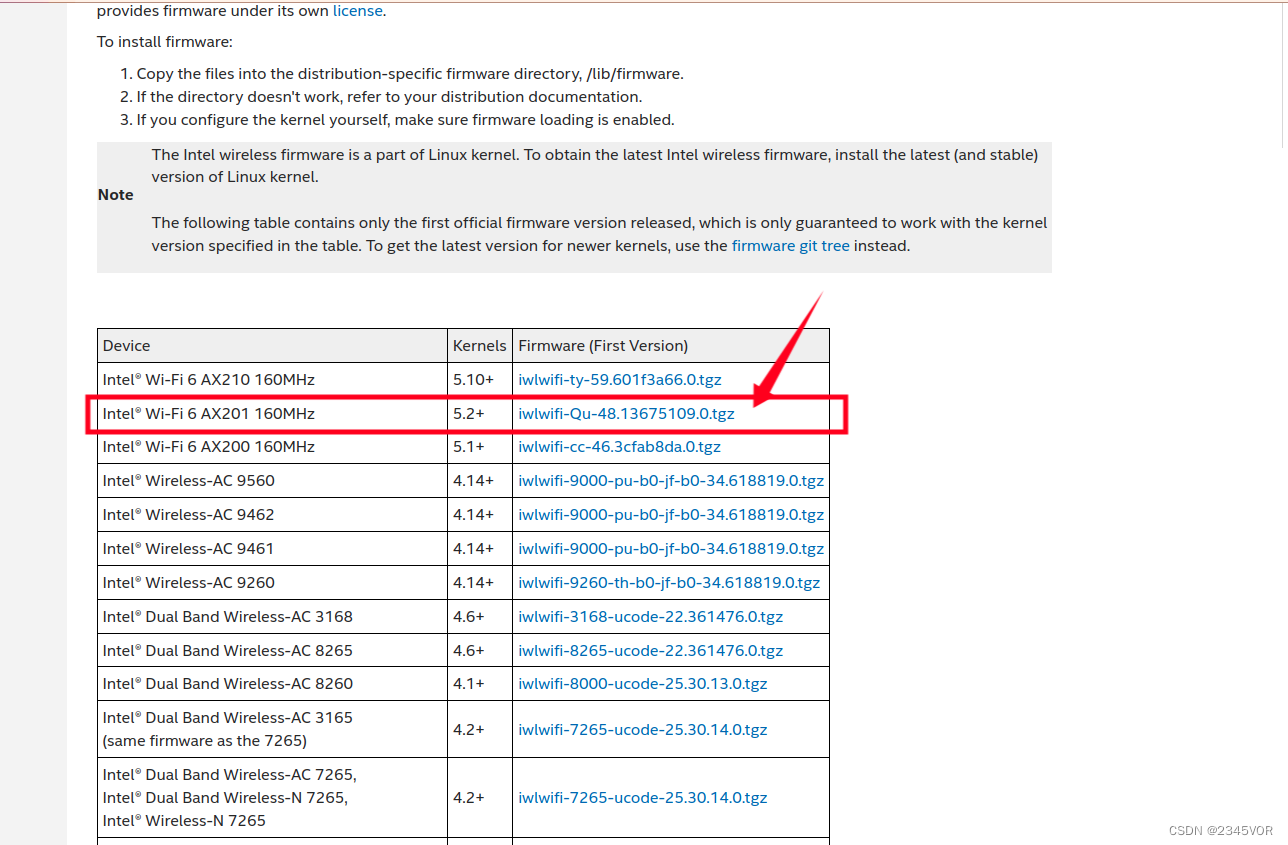Click kernel 4.6+ in Wireless-AC 3168 row
Image resolution: width=1288 pixels, height=845 pixels.
click(480, 617)
